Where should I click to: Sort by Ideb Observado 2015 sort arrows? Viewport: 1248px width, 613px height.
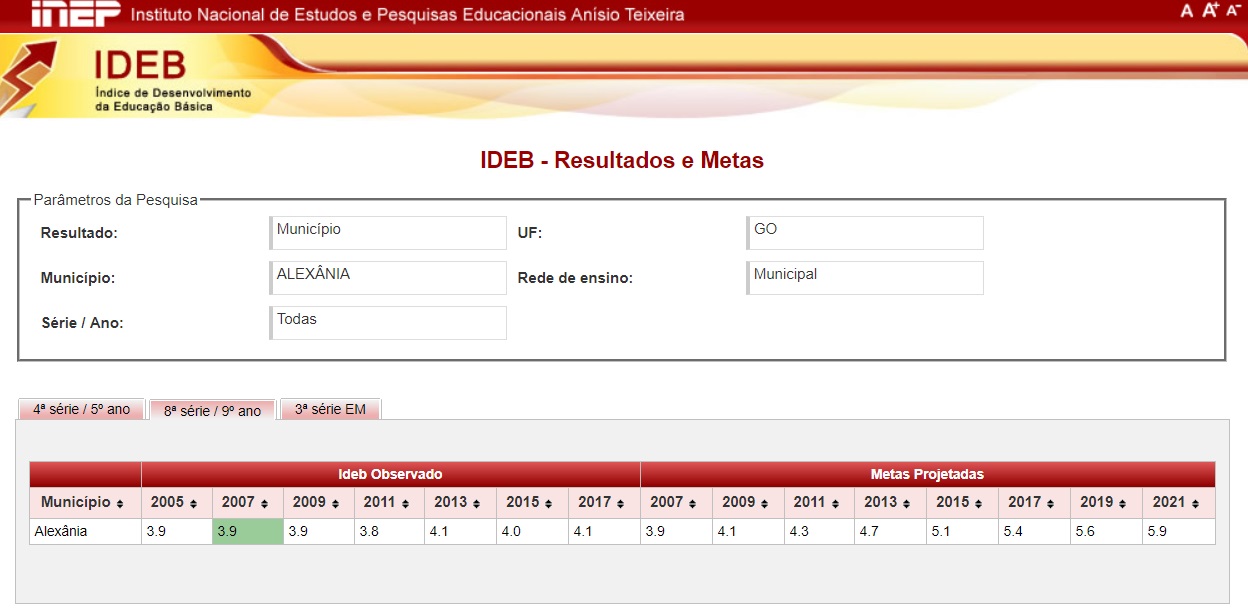548,503
